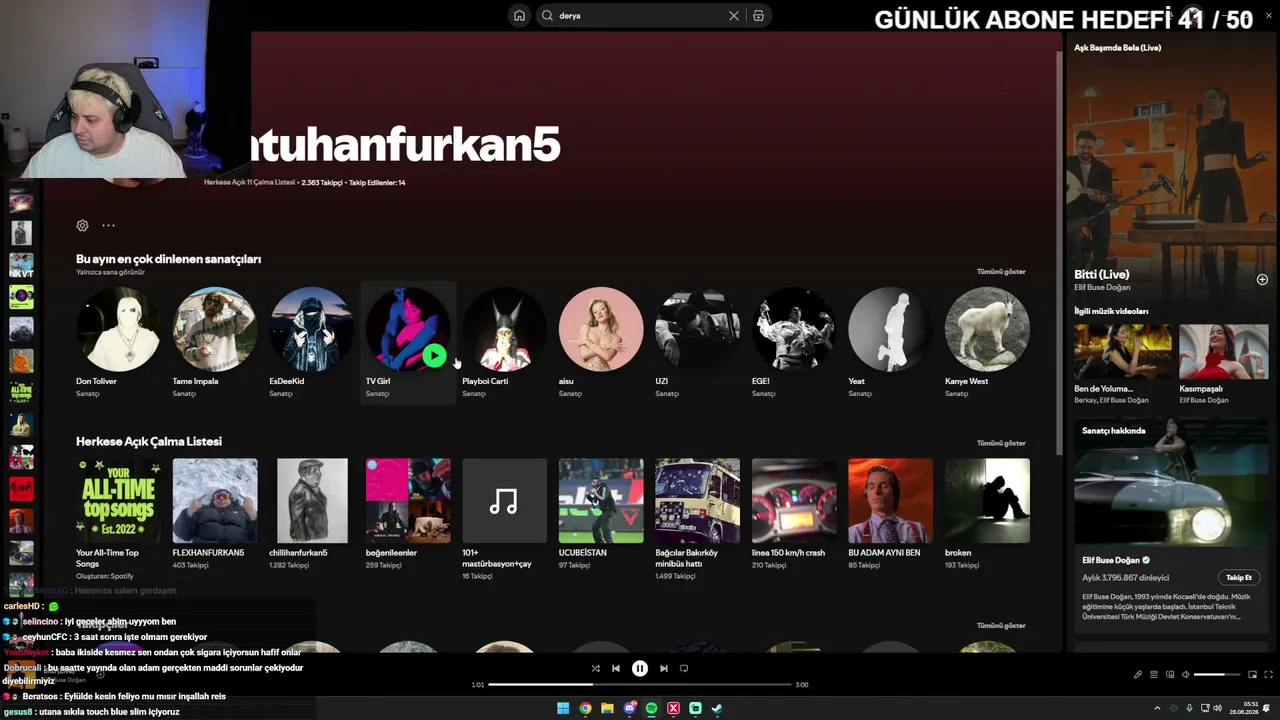Toggle lyrics microphone icon in player bar

point(1138,675)
